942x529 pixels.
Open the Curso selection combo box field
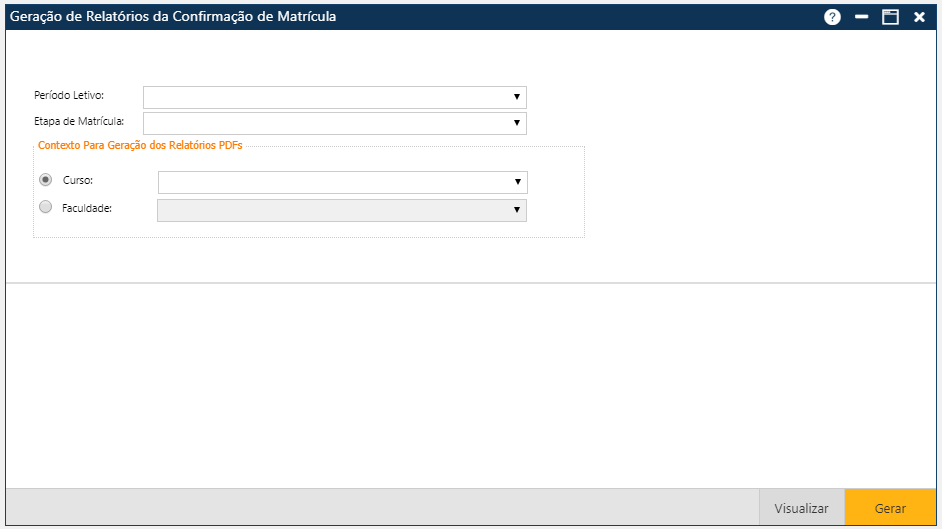pyautogui.click(x=334, y=182)
